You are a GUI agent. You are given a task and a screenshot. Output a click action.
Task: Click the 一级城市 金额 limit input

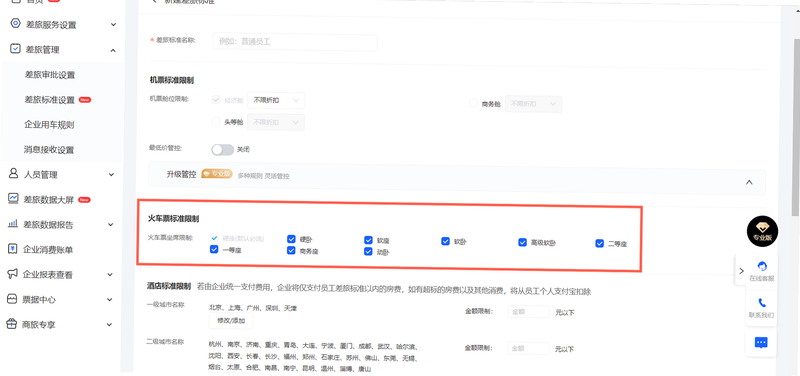[x=529, y=312]
